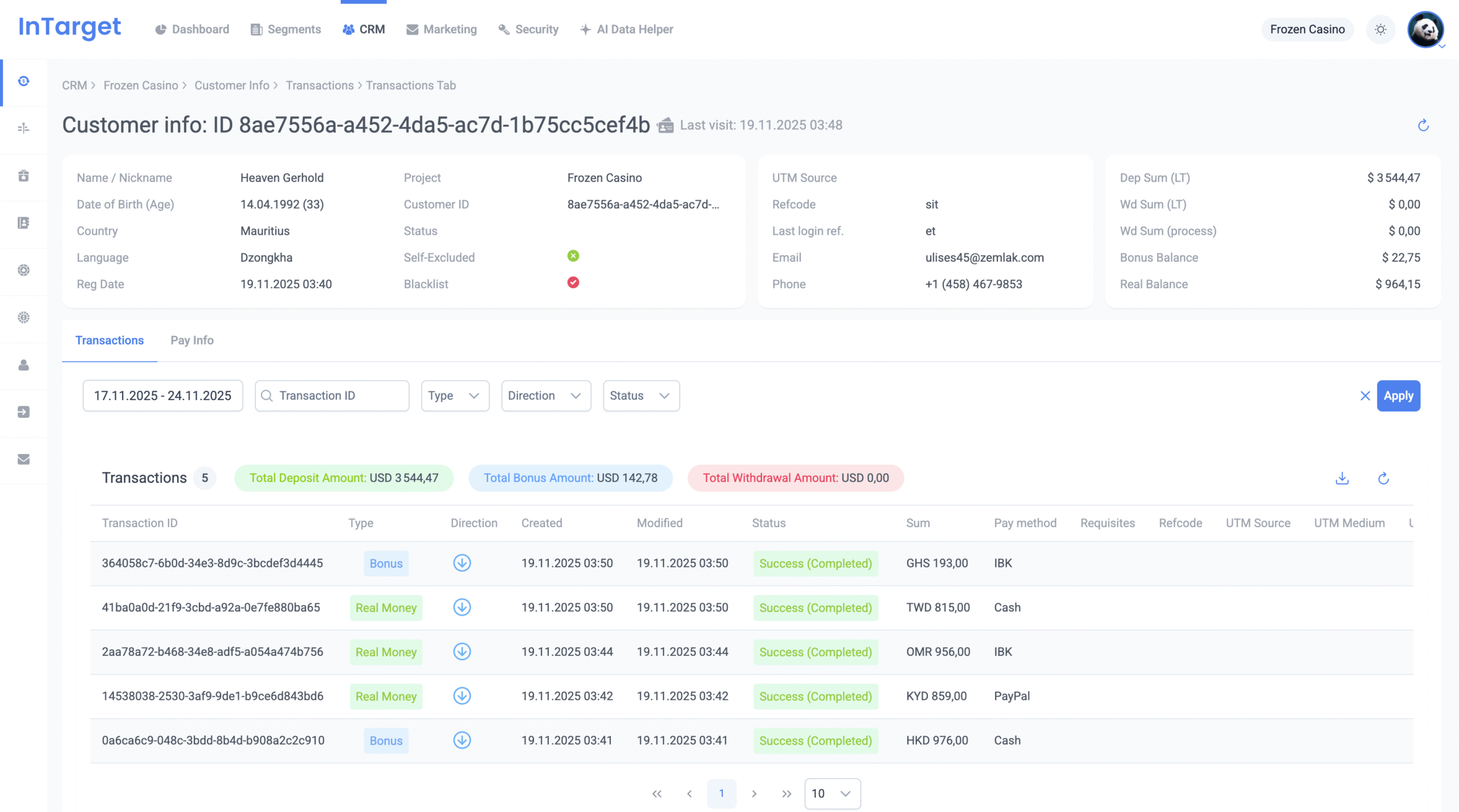Switch to the Pay Info tab
Viewport: 1459px width, 812px height.
pyautogui.click(x=192, y=340)
